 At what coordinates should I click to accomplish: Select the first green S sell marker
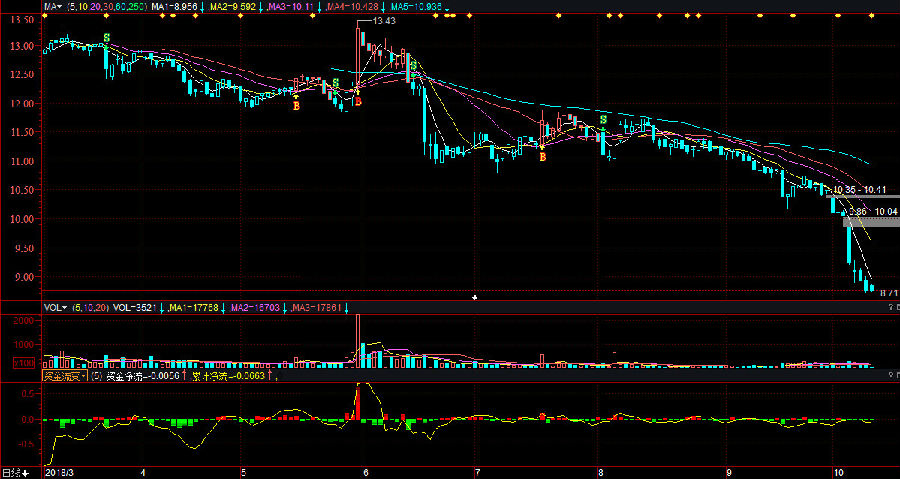click(x=107, y=38)
